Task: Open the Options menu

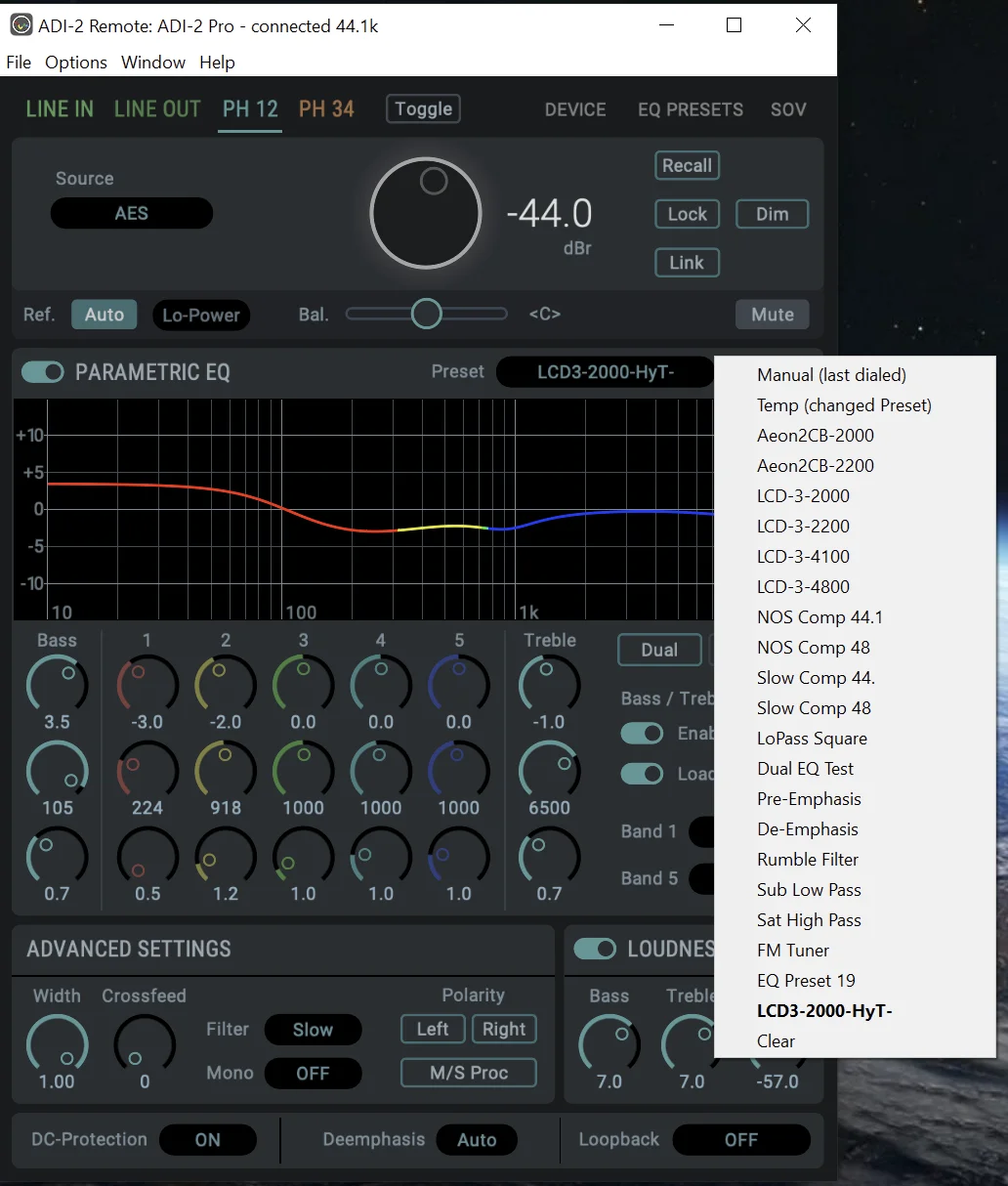Action: point(76,63)
